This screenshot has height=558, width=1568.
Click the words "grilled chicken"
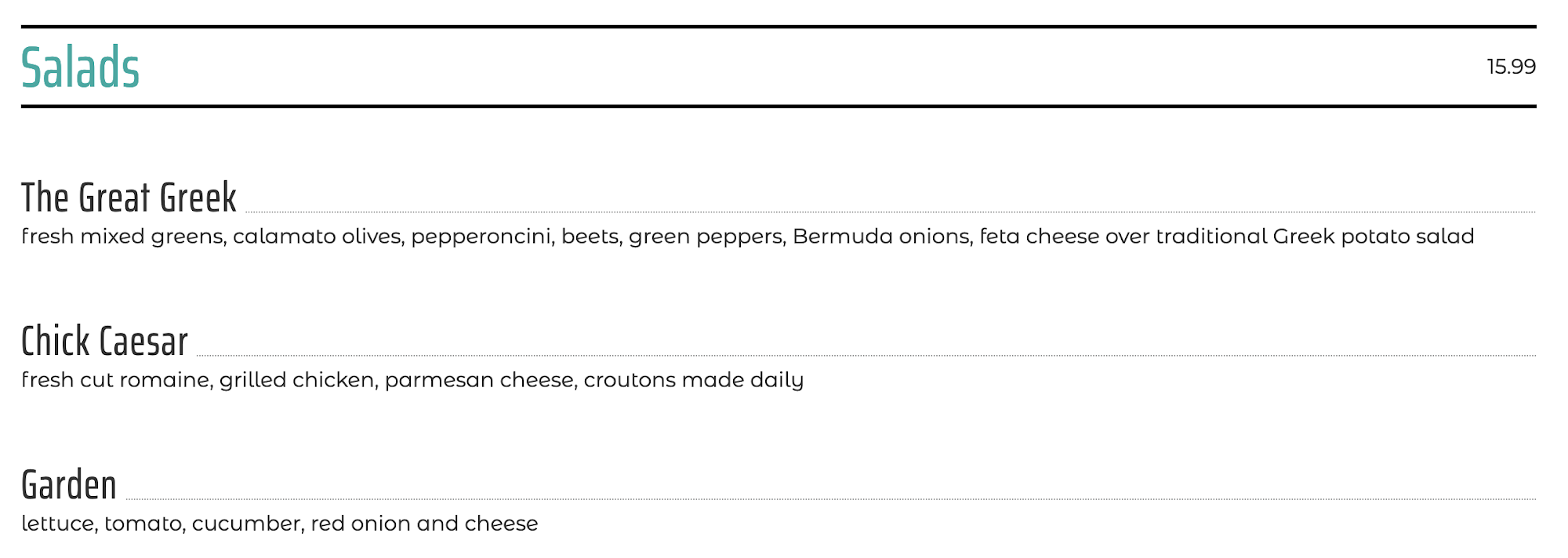pyautogui.click(x=297, y=380)
